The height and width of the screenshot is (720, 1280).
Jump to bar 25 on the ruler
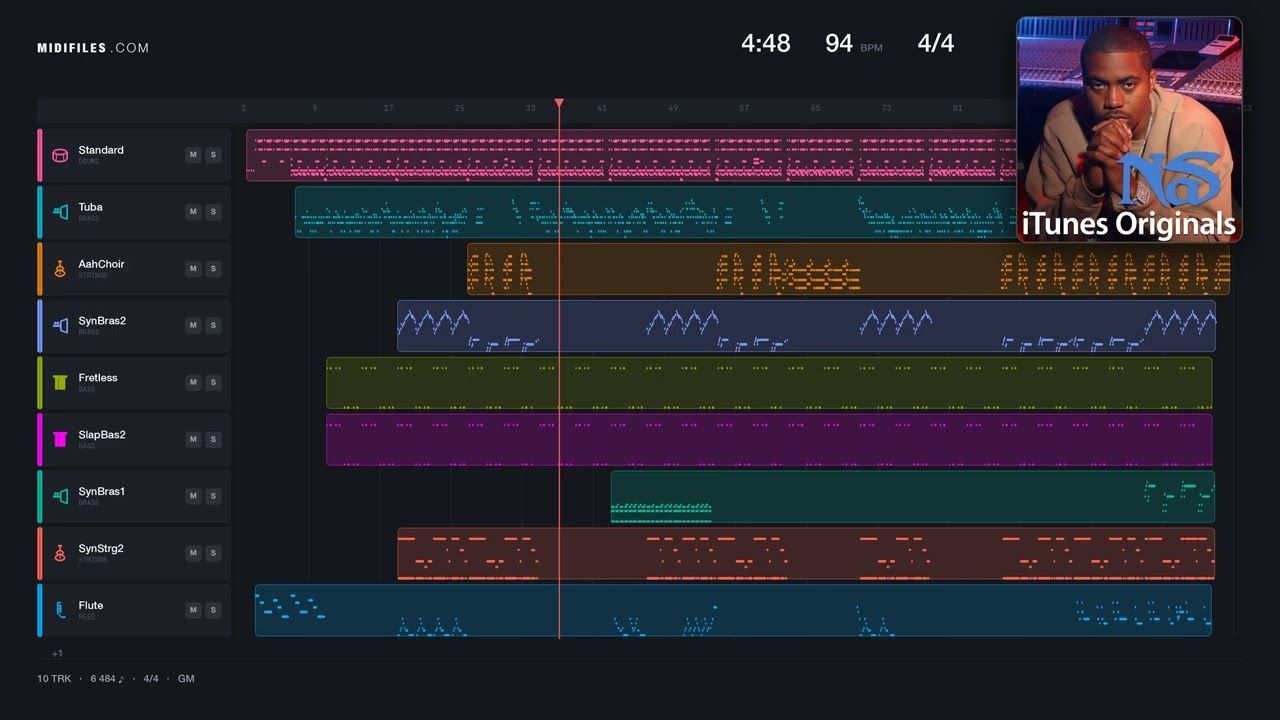tap(459, 108)
